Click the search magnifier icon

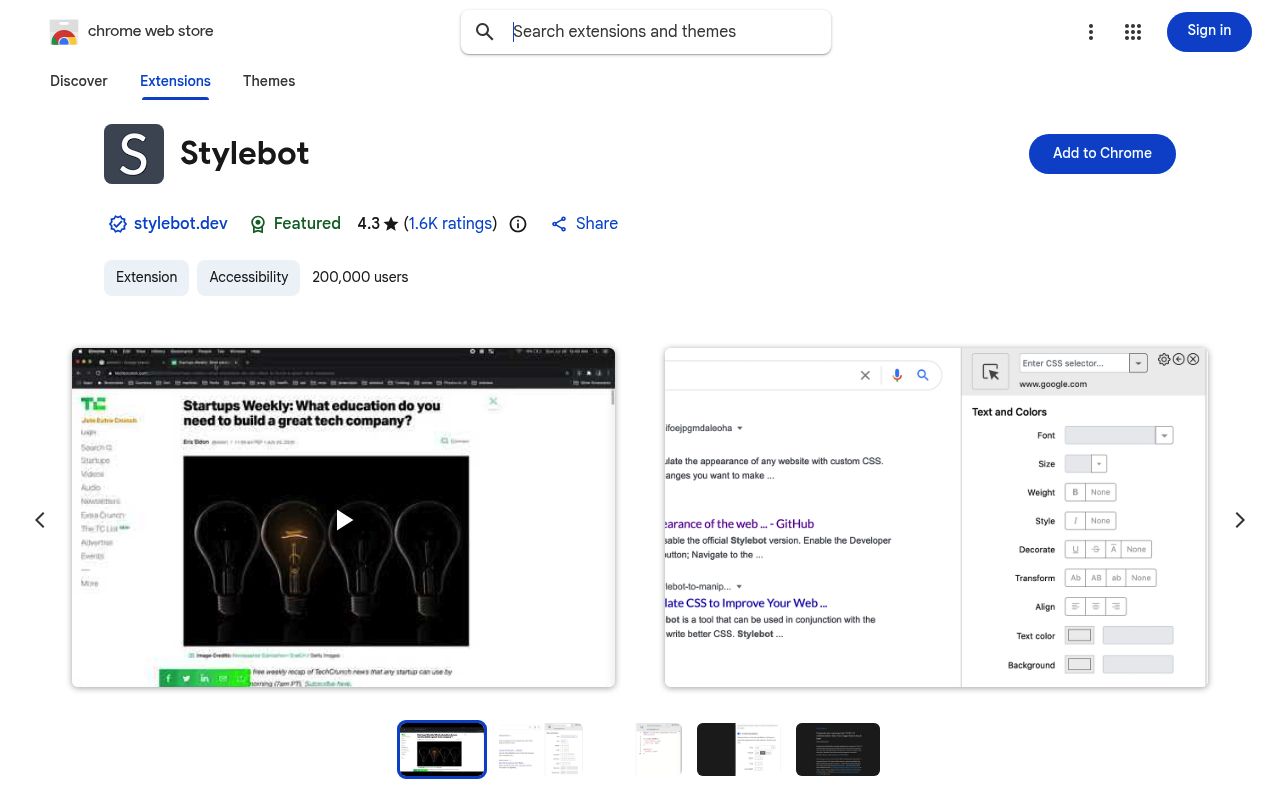[x=485, y=31]
